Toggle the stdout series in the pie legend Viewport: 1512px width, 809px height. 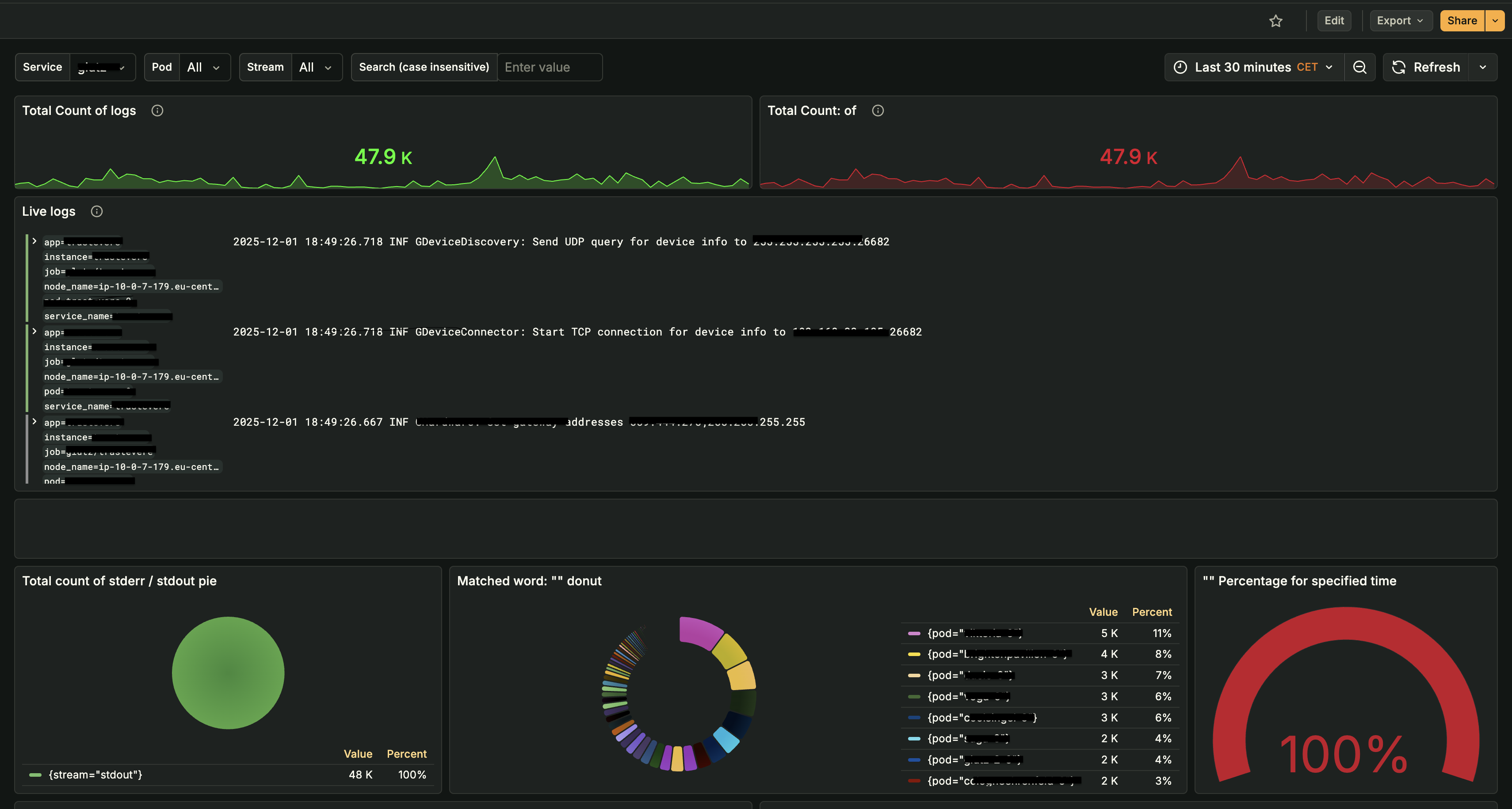pos(95,775)
